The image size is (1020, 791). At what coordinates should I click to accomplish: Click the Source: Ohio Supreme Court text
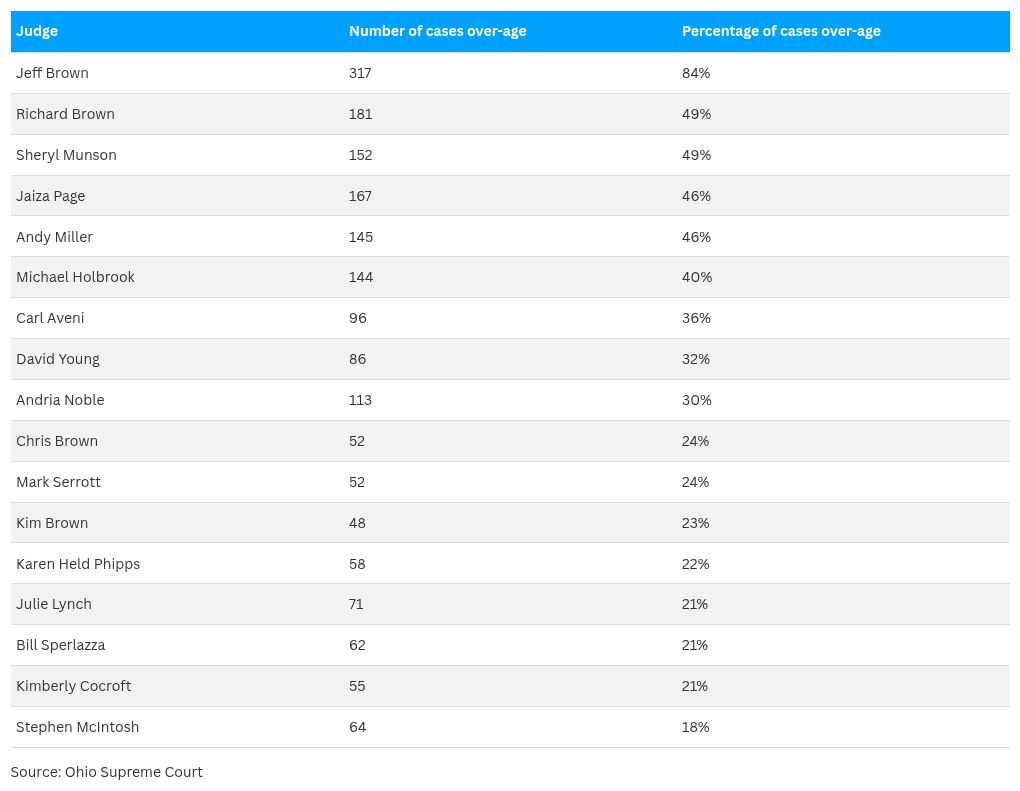pos(107,772)
